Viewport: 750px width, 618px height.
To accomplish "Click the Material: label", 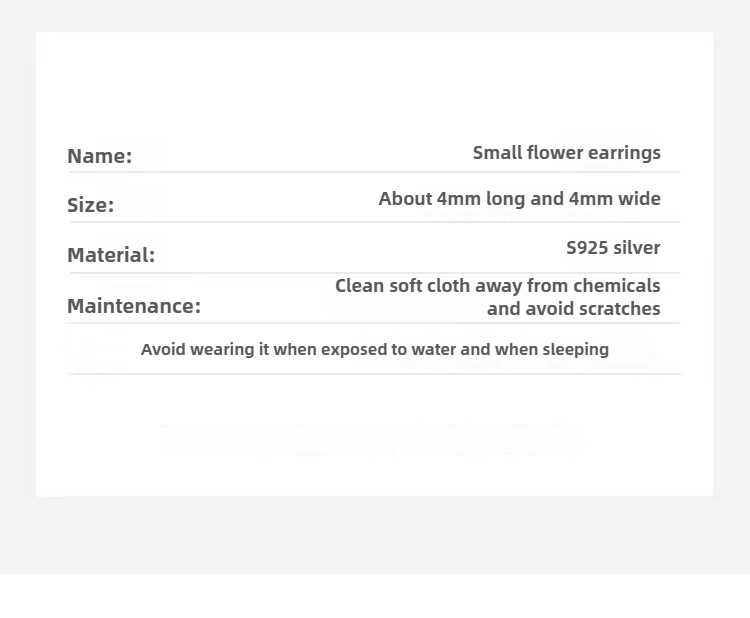I will [x=111, y=255].
